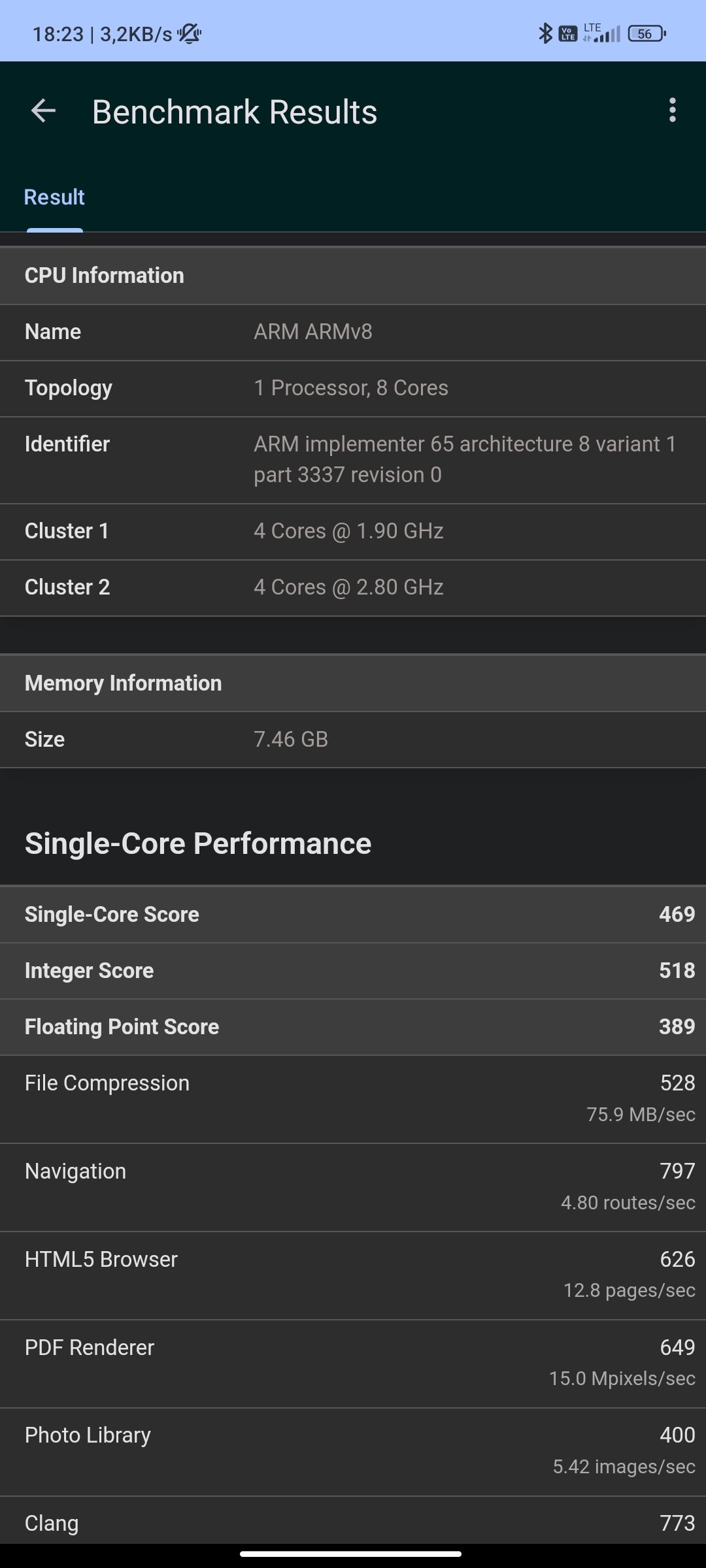Tap the Single-Core Score row

pos(353,915)
